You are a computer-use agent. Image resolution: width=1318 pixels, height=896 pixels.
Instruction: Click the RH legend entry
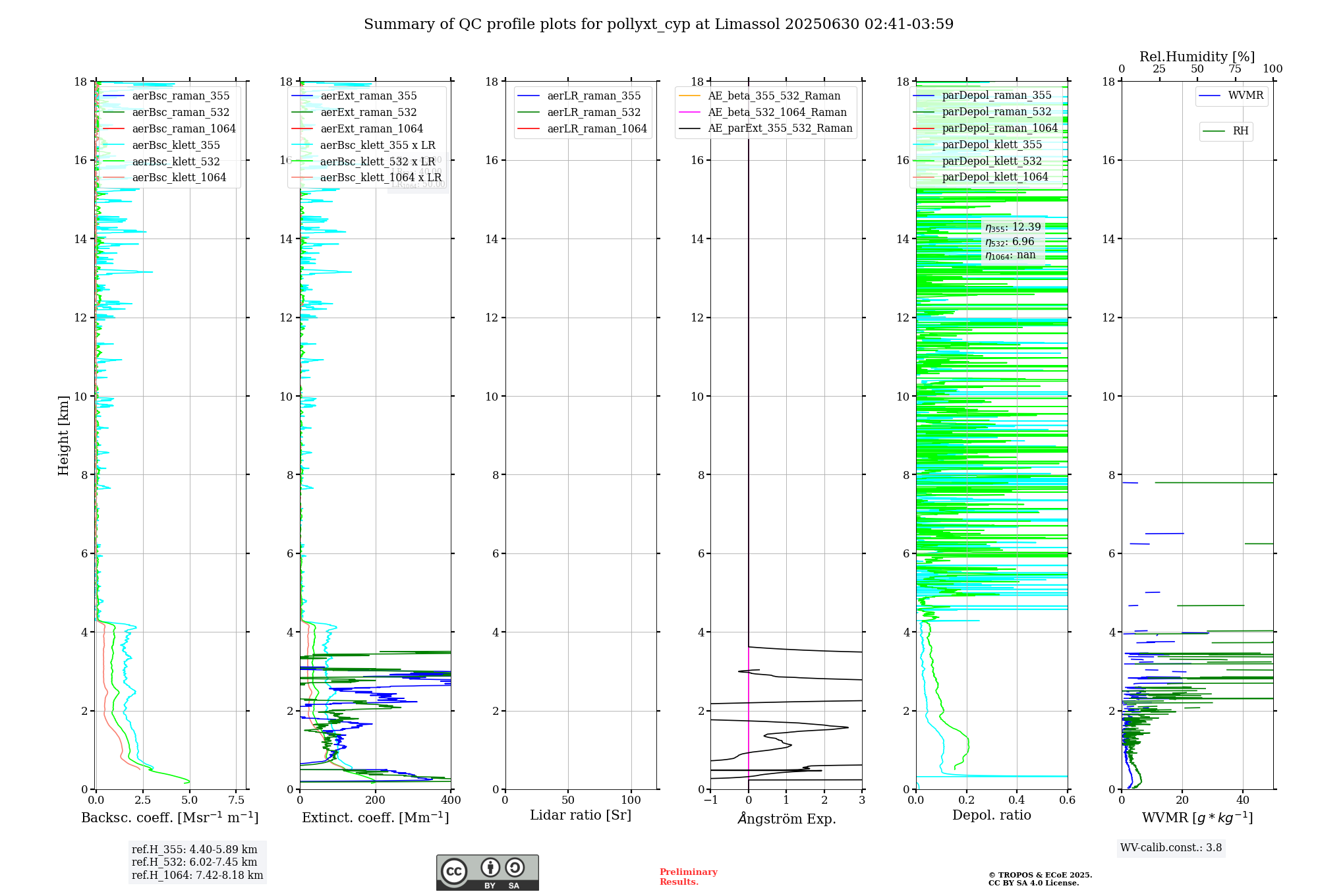click(x=1226, y=132)
